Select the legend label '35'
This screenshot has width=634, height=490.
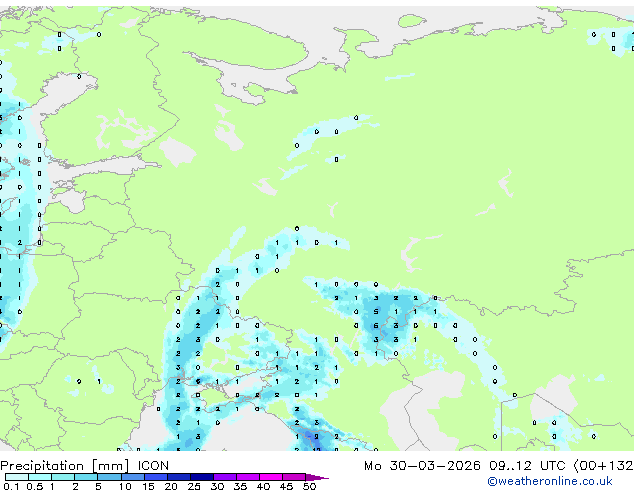(240, 486)
